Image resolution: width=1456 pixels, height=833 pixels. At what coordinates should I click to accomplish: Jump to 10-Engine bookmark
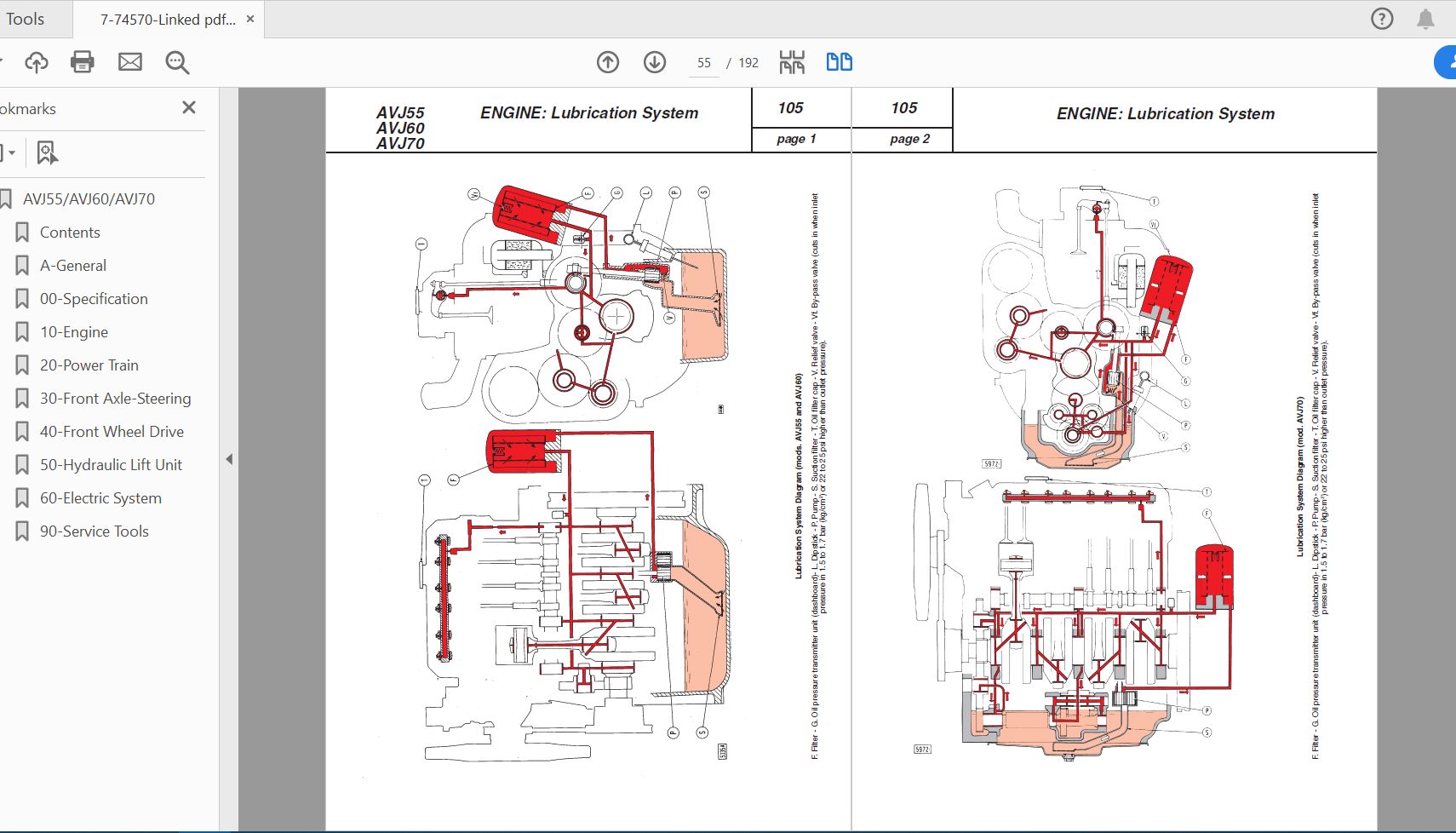74,332
